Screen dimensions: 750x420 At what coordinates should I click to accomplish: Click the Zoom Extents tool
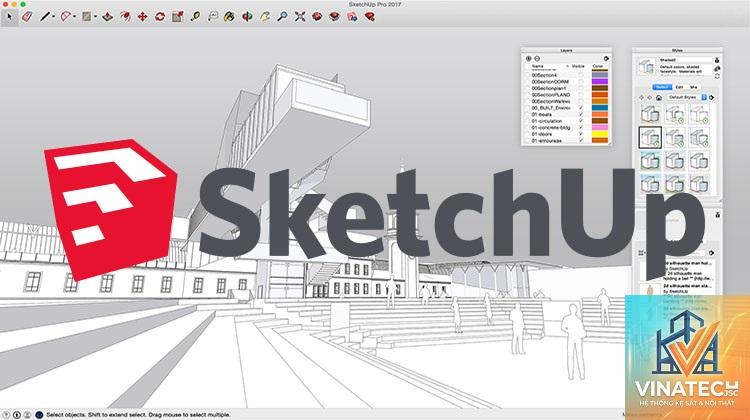point(300,17)
